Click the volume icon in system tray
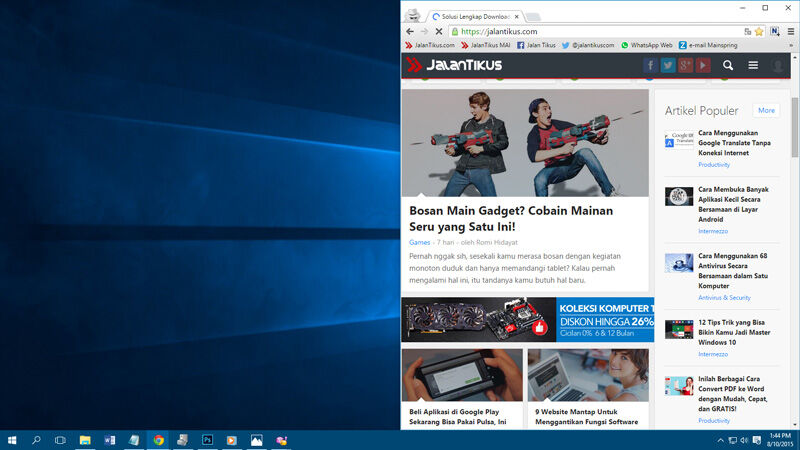Viewport: 800px width, 450px height. [744, 440]
